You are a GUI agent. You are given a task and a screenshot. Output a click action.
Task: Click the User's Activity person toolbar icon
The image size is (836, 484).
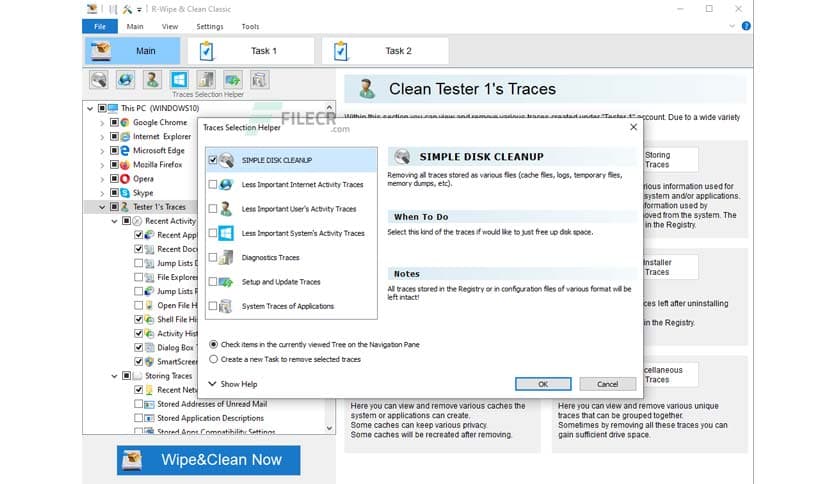point(152,79)
